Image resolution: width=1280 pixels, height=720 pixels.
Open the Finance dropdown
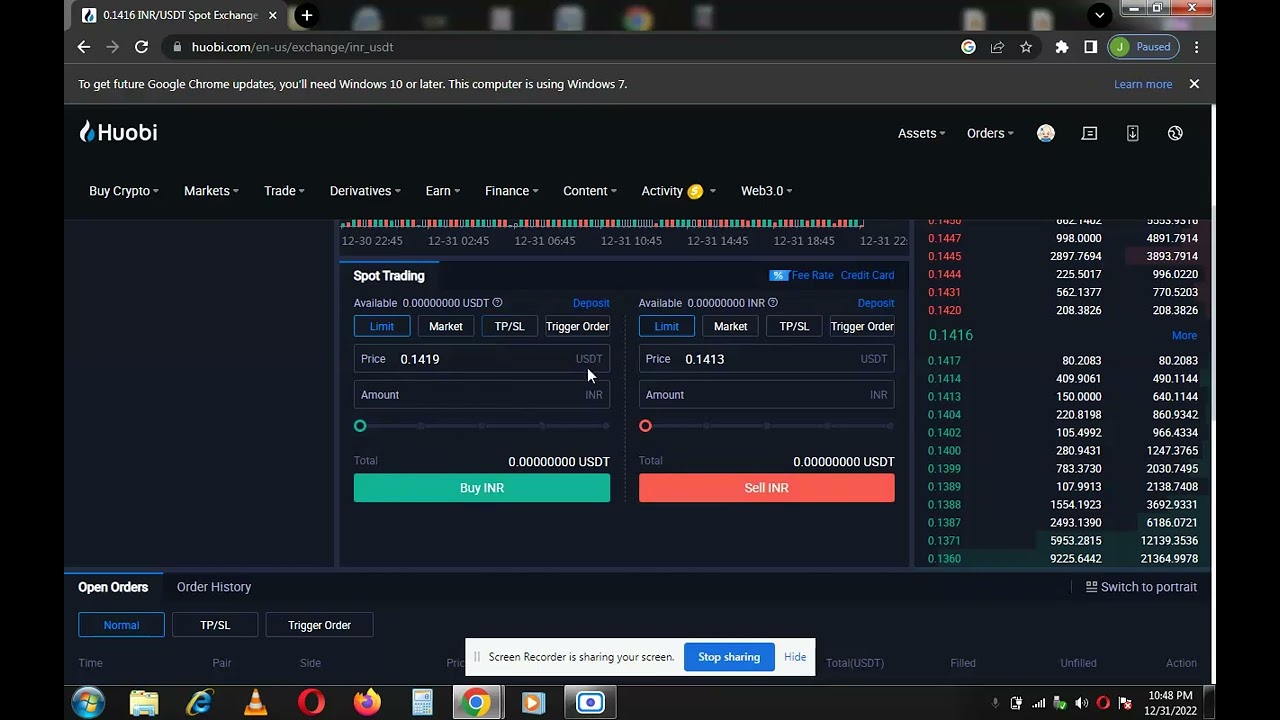[512, 191]
